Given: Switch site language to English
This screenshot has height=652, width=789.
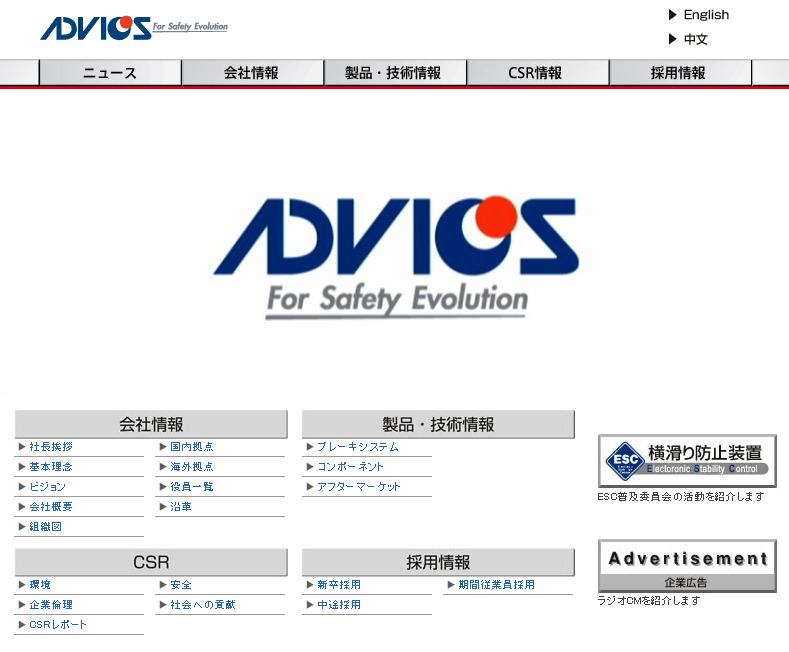Looking at the screenshot, I should pos(706,15).
